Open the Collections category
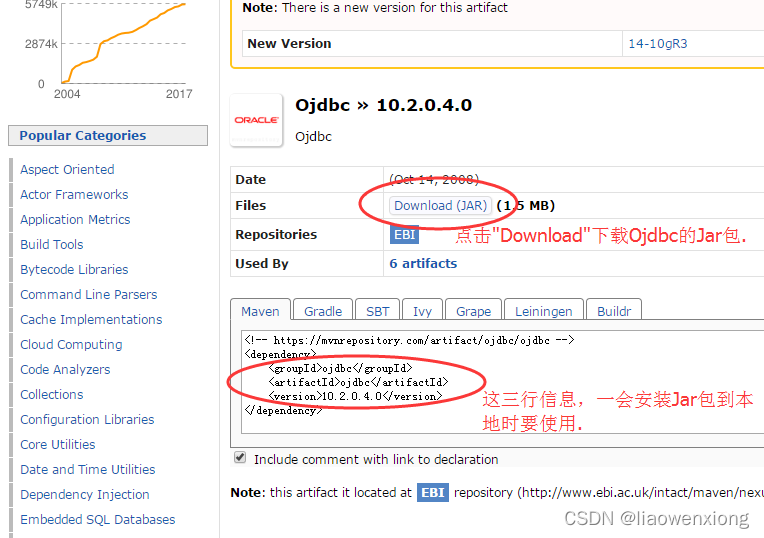764x538 pixels. (x=52, y=394)
